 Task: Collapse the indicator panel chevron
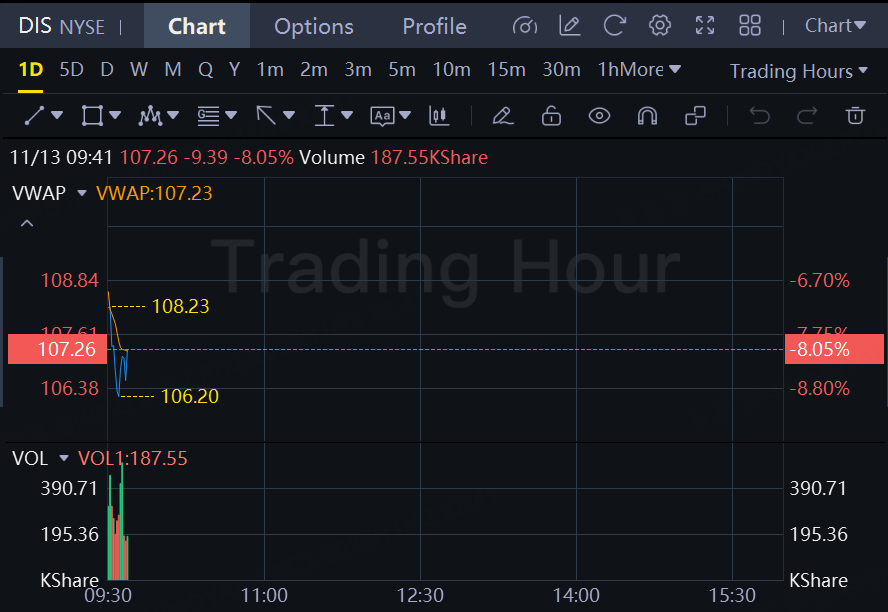click(x=27, y=224)
